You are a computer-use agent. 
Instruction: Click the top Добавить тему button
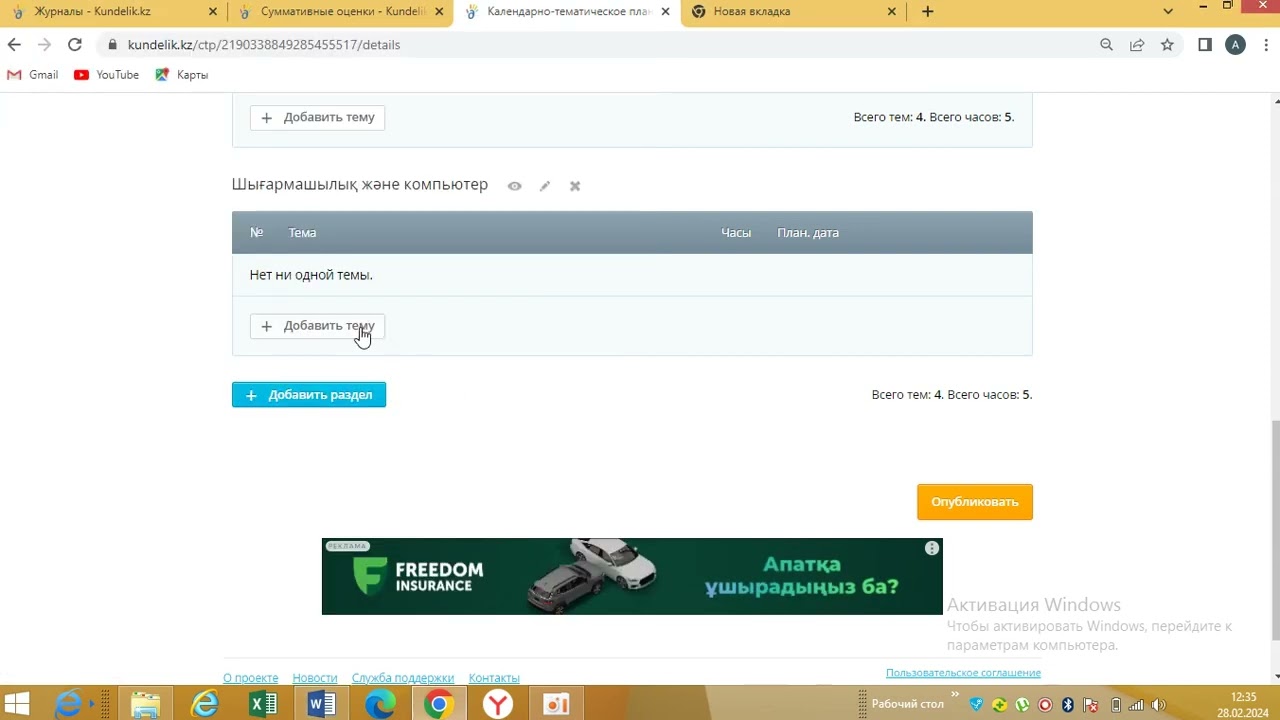(317, 117)
